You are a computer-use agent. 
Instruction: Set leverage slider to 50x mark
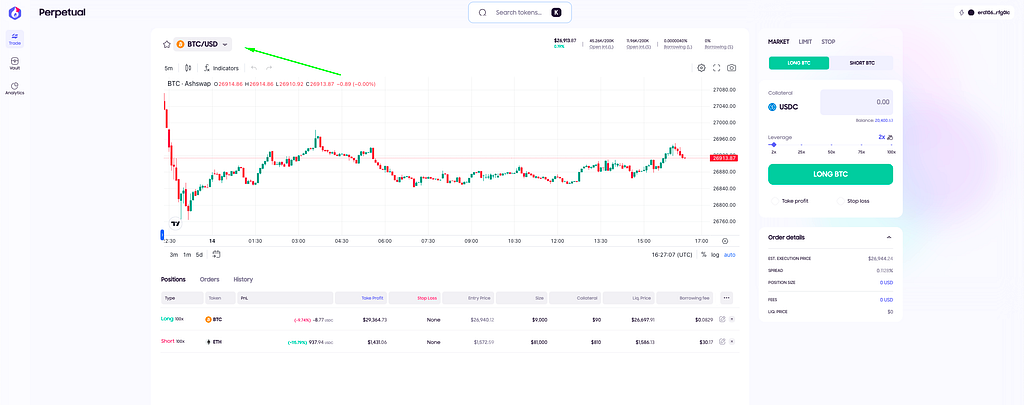point(831,145)
